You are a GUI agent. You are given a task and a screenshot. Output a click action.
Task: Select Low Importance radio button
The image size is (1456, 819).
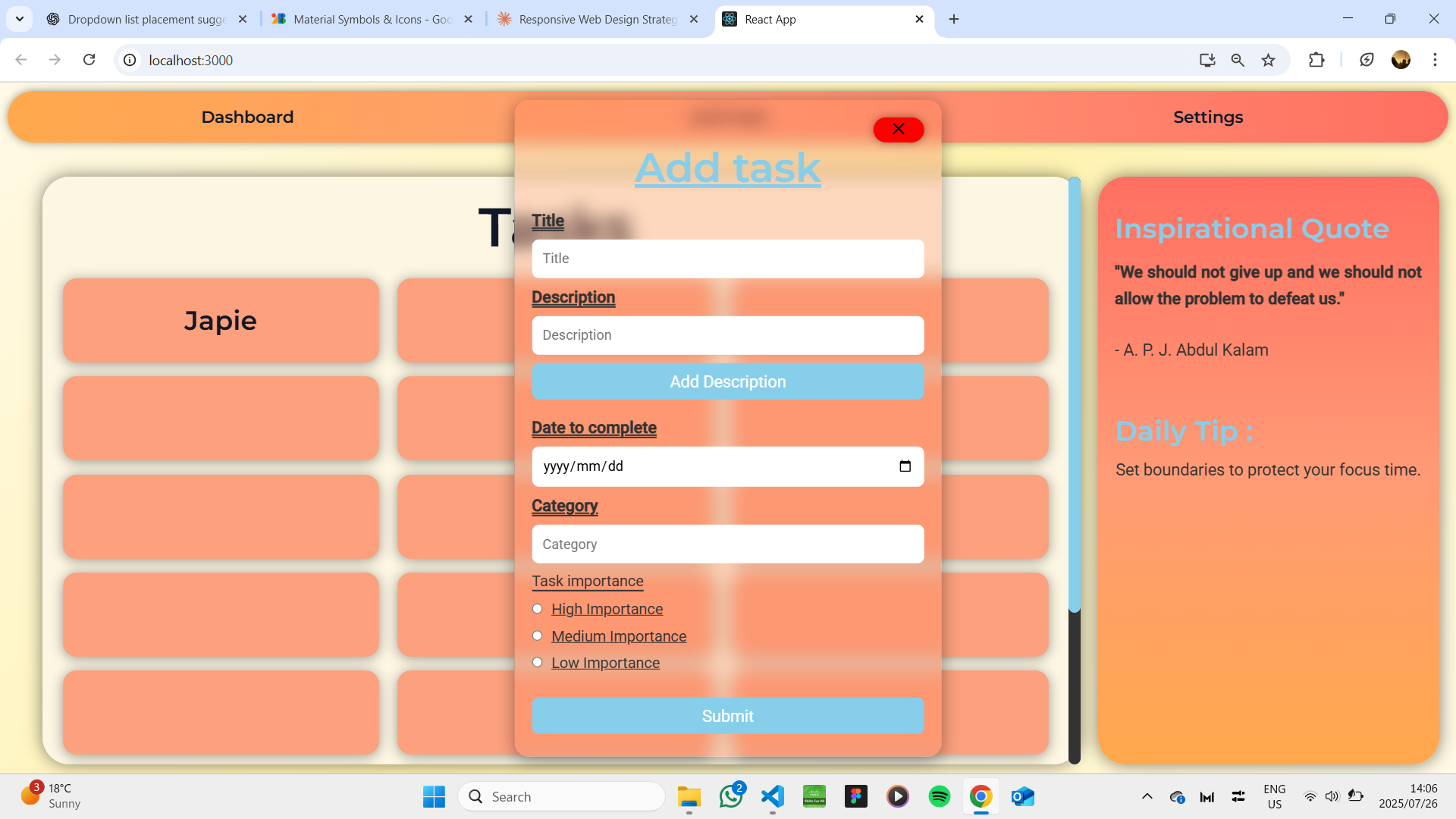click(x=538, y=662)
